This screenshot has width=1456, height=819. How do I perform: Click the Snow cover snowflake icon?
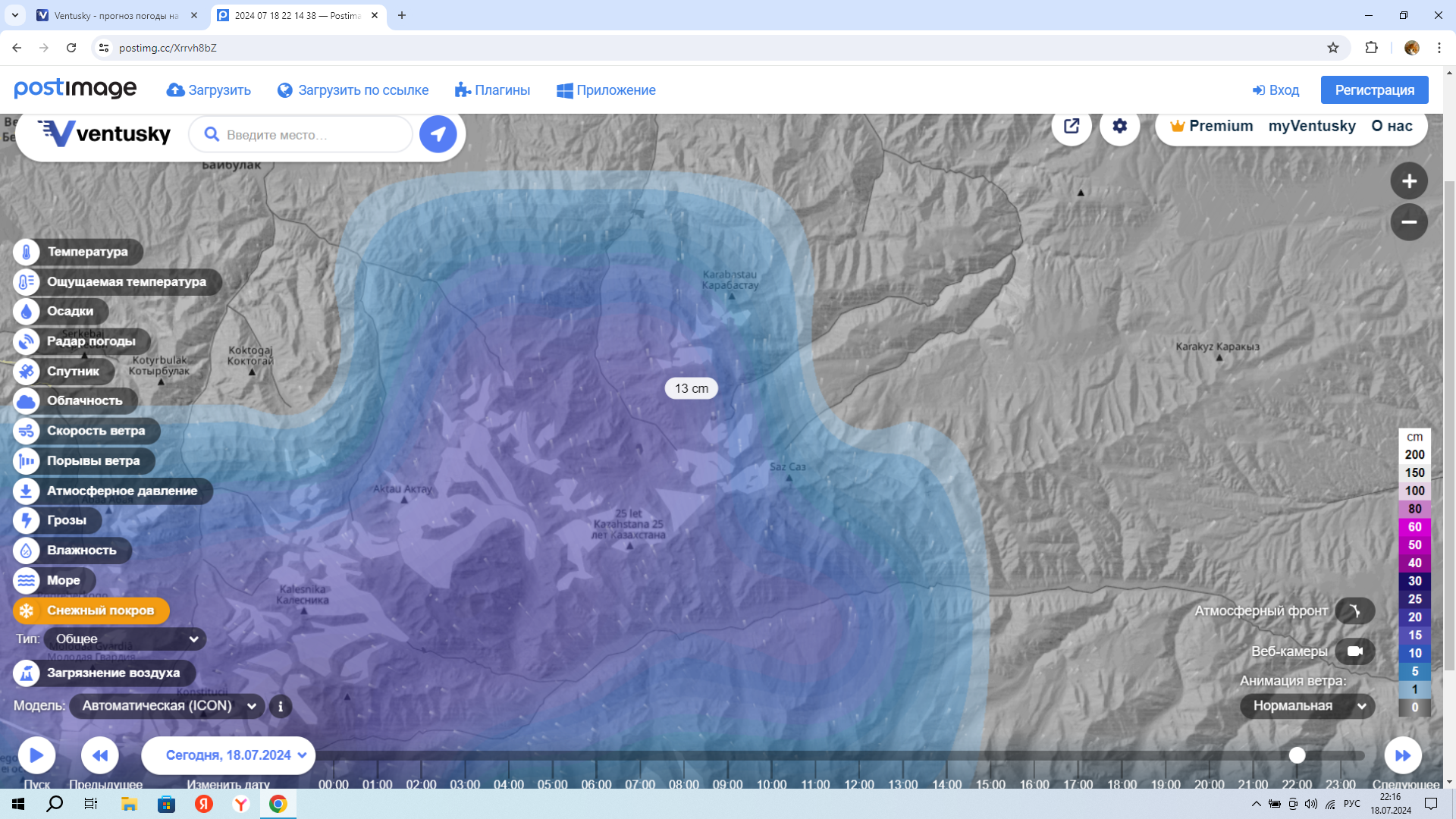point(26,610)
